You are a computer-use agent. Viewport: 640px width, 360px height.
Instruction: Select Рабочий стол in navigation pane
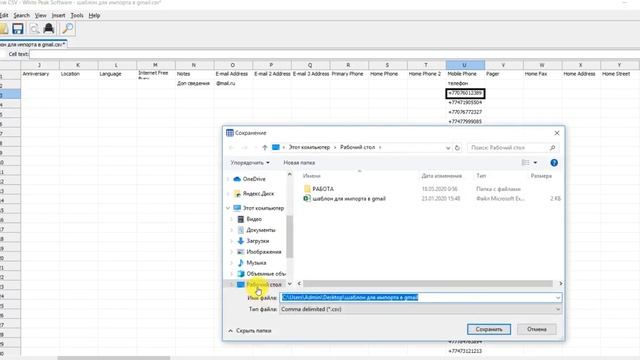[263, 284]
